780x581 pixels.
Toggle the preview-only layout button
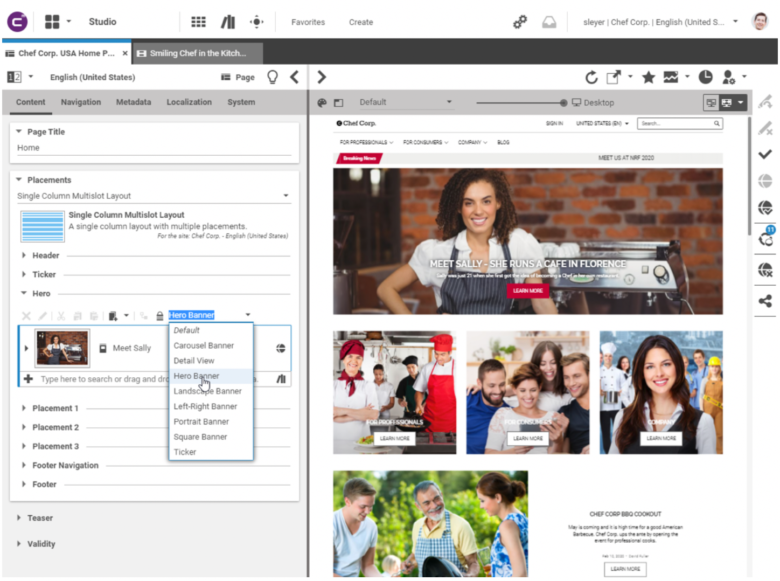tap(727, 102)
